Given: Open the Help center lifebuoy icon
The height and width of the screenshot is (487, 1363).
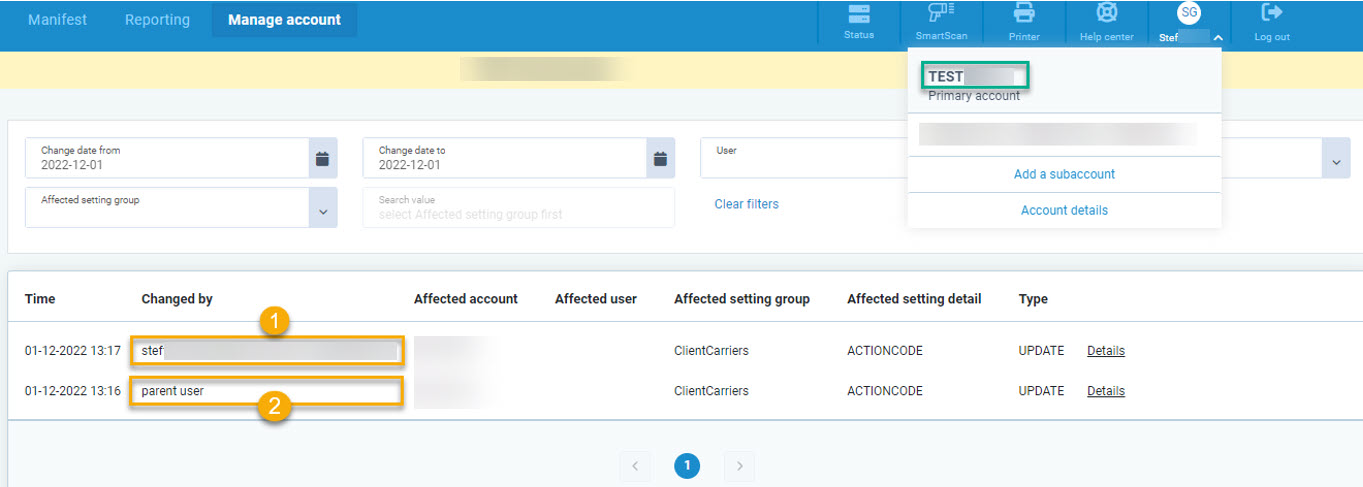Looking at the screenshot, I should [x=1106, y=15].
